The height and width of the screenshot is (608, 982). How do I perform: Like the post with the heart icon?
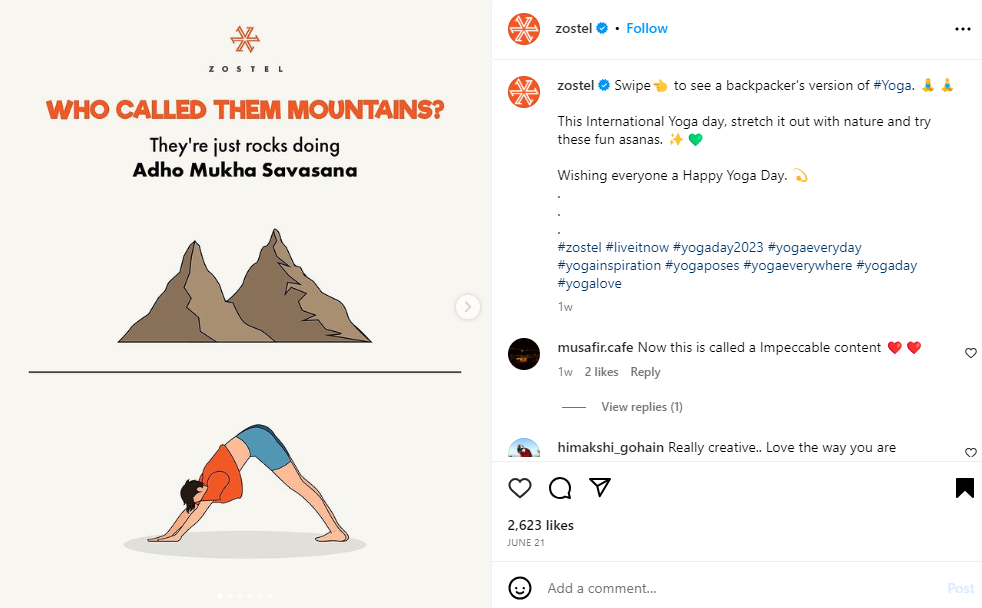pyautogui.click(x=520, y=488)
